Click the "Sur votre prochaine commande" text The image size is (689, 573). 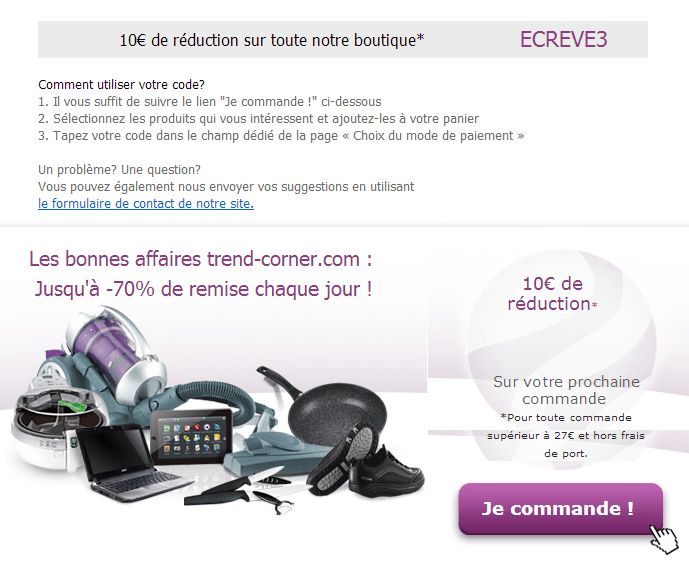click(x=566, y=390)
